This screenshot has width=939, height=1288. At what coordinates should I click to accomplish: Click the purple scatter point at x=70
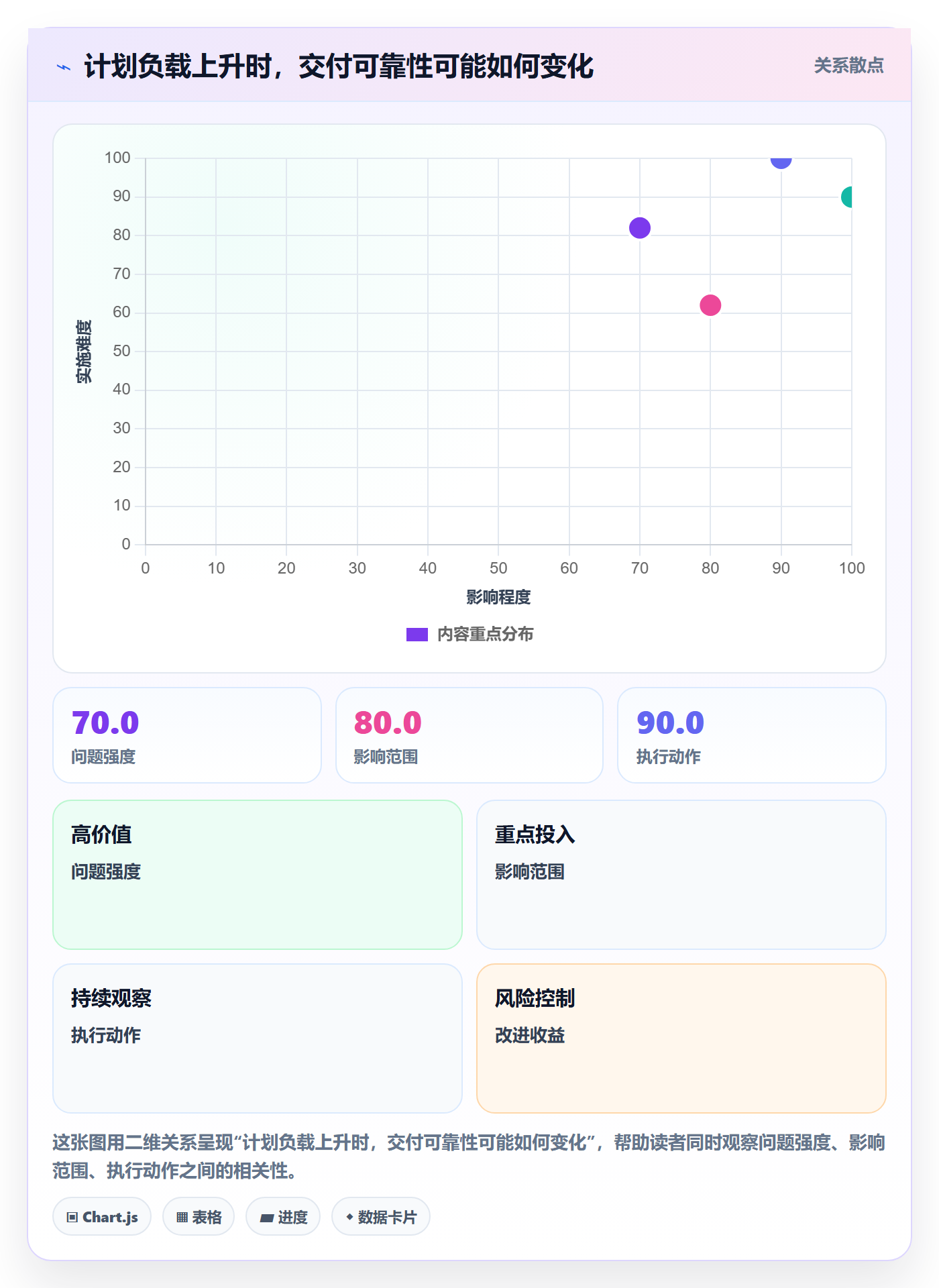(640, 228)
